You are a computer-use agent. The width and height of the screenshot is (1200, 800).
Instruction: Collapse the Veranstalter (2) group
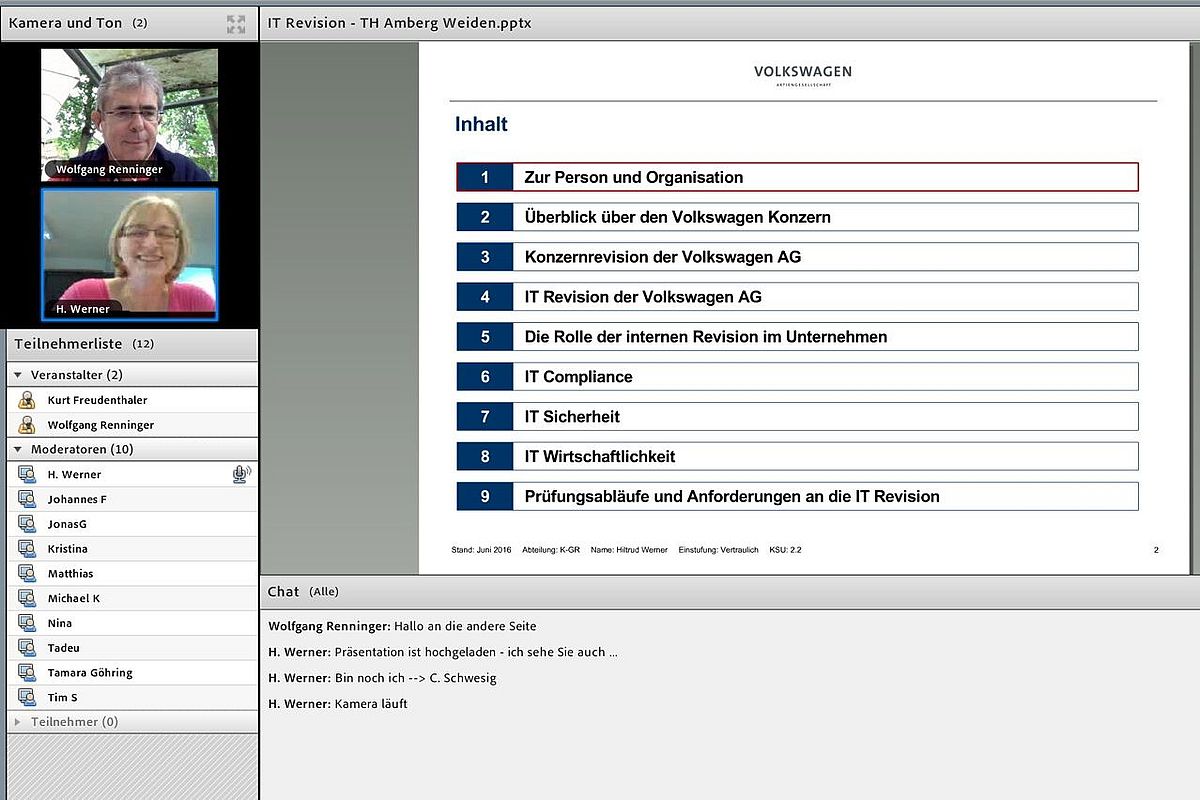[x=18, y=375]
